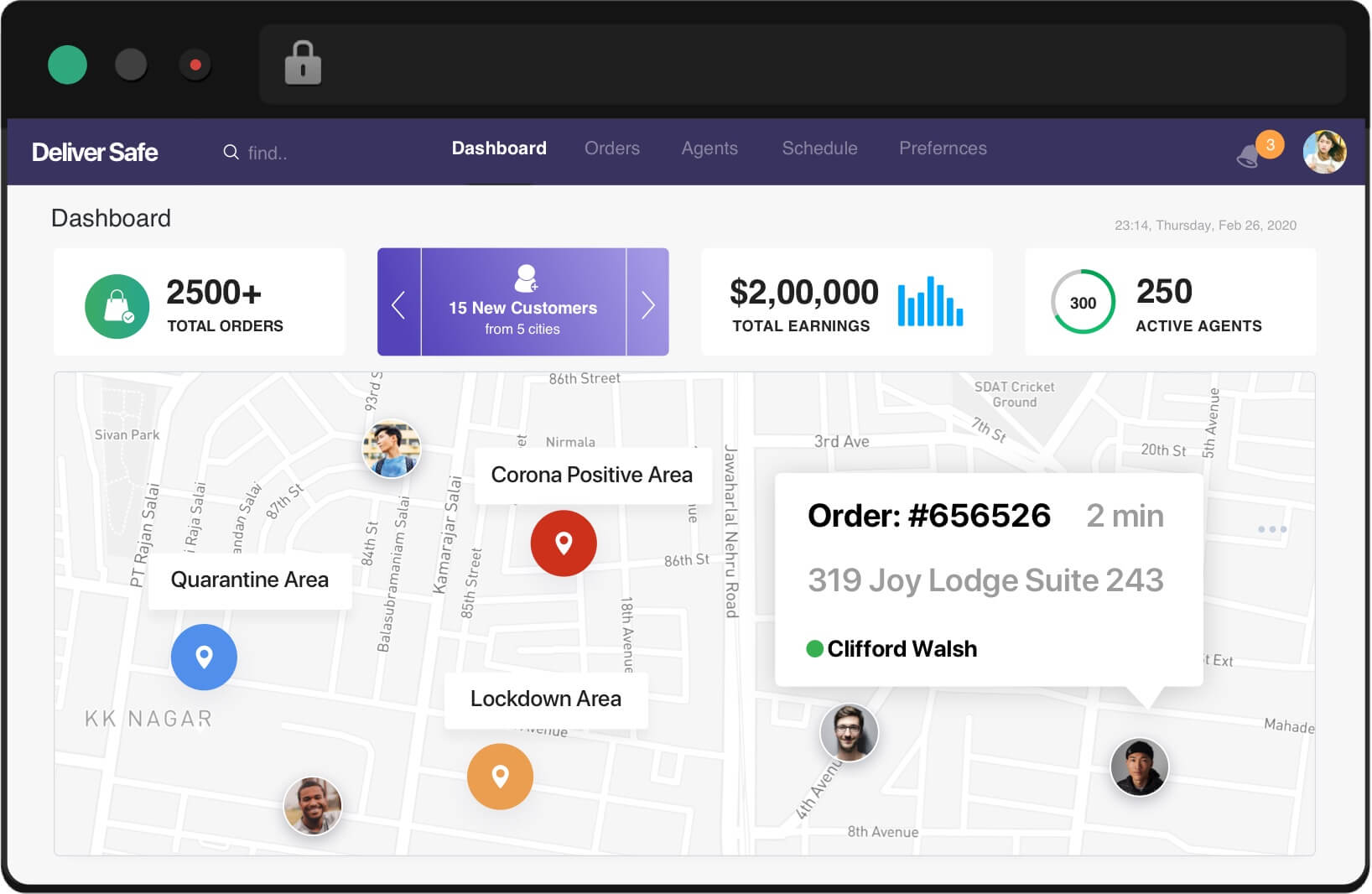1372x894 pixels.
Task: Click the find search input field
Action: pyautogui.click(x=277, y=153)
